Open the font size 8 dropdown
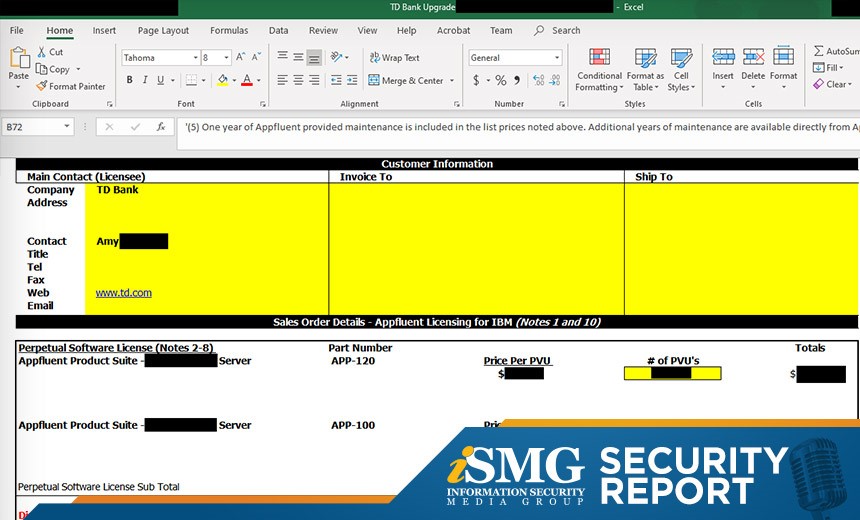 (226, 58)
